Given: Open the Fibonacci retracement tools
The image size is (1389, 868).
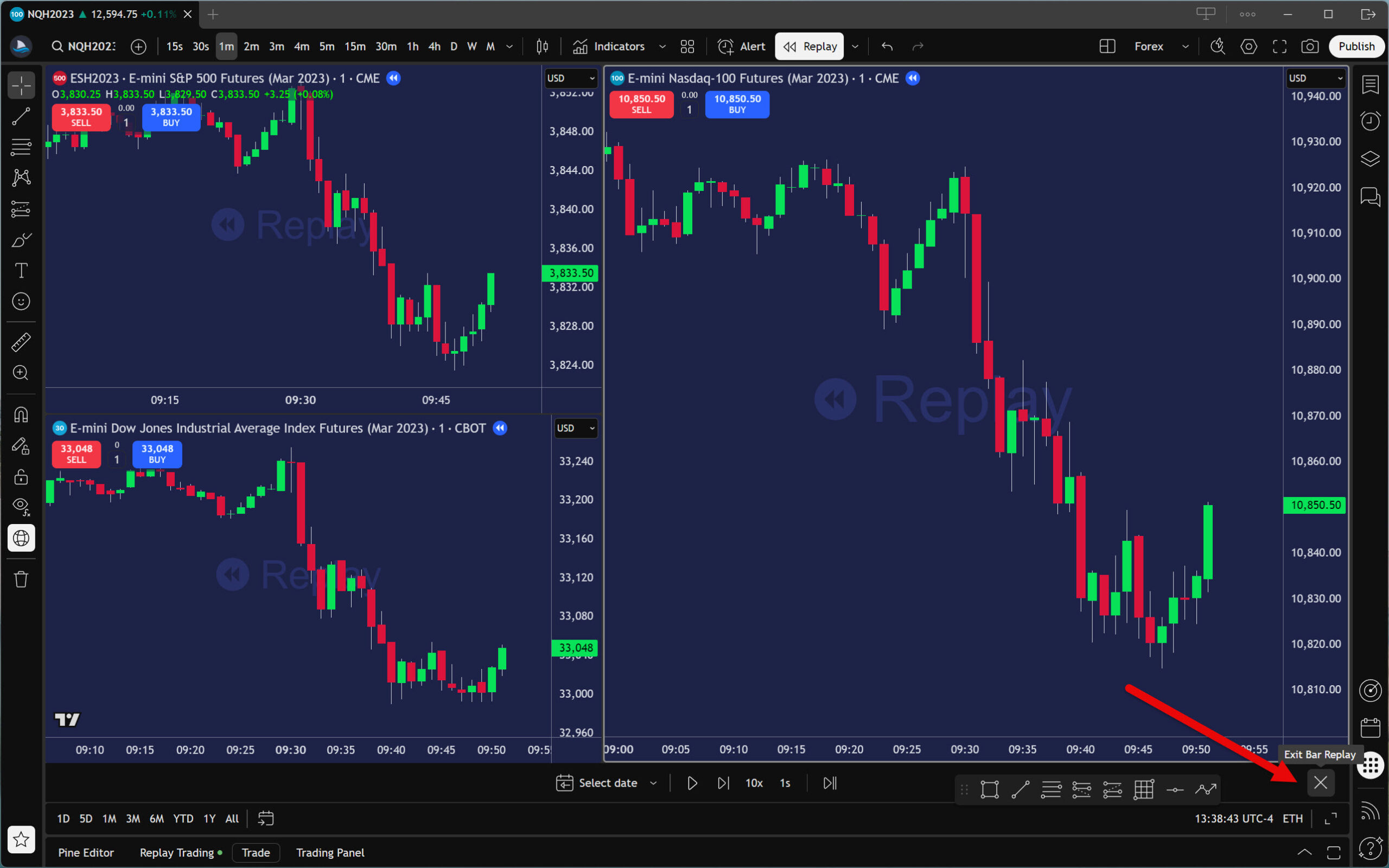Looking at the screenshot, I should 21,147.
